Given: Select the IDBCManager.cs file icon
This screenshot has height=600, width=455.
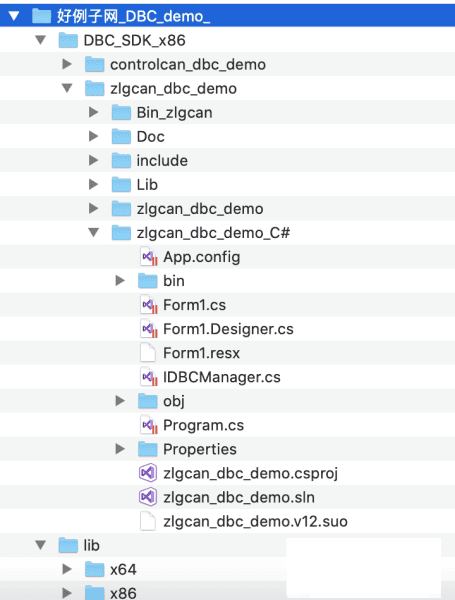Looking at the screenshot, I should [x=148, y=377].
